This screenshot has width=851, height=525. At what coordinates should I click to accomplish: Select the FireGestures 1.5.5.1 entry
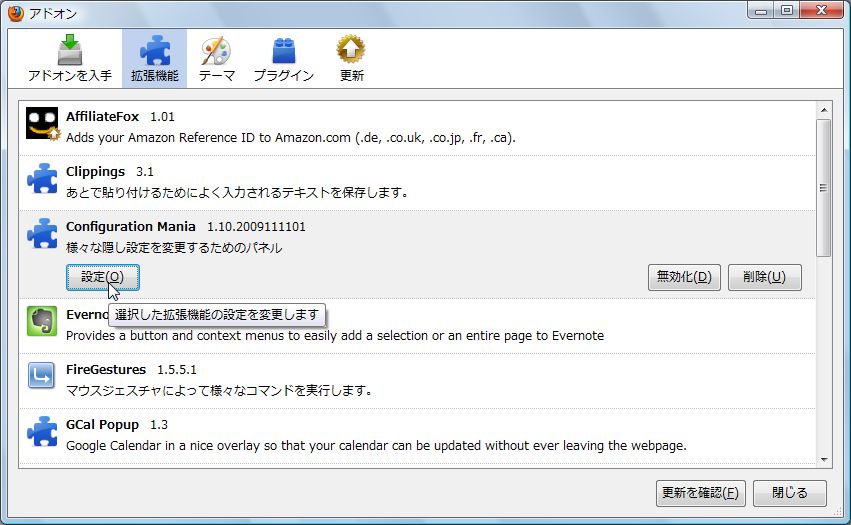[417, 381]
